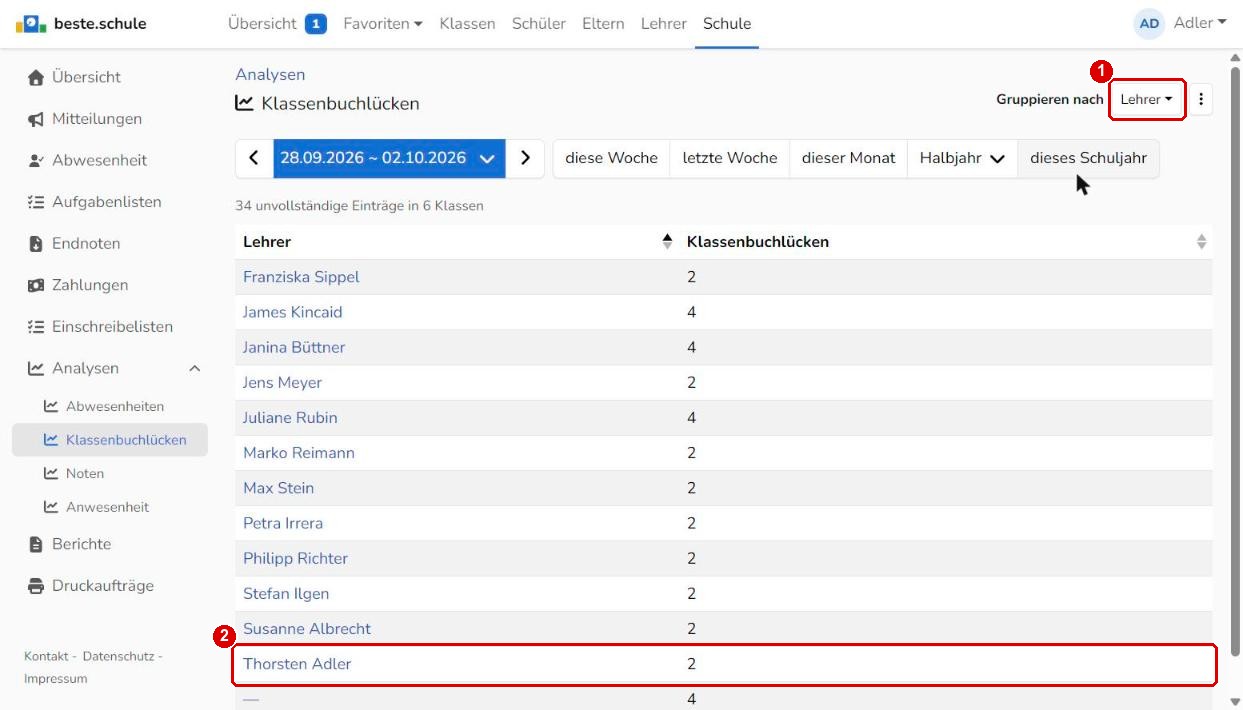Sort by the Klassenbuchlücken column header

pos(946,242)
